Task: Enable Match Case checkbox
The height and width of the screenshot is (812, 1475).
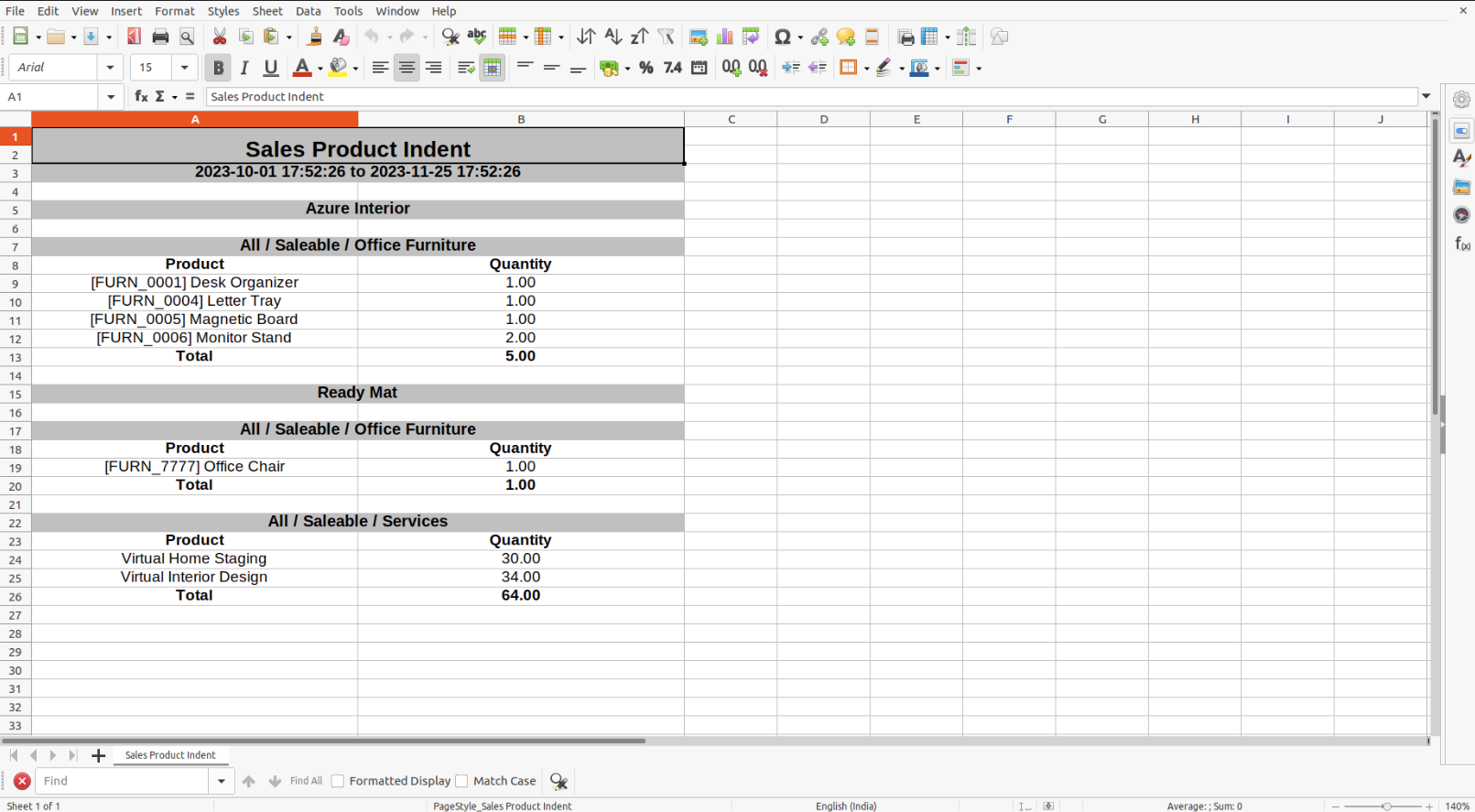Action: (x=461, y=781)
